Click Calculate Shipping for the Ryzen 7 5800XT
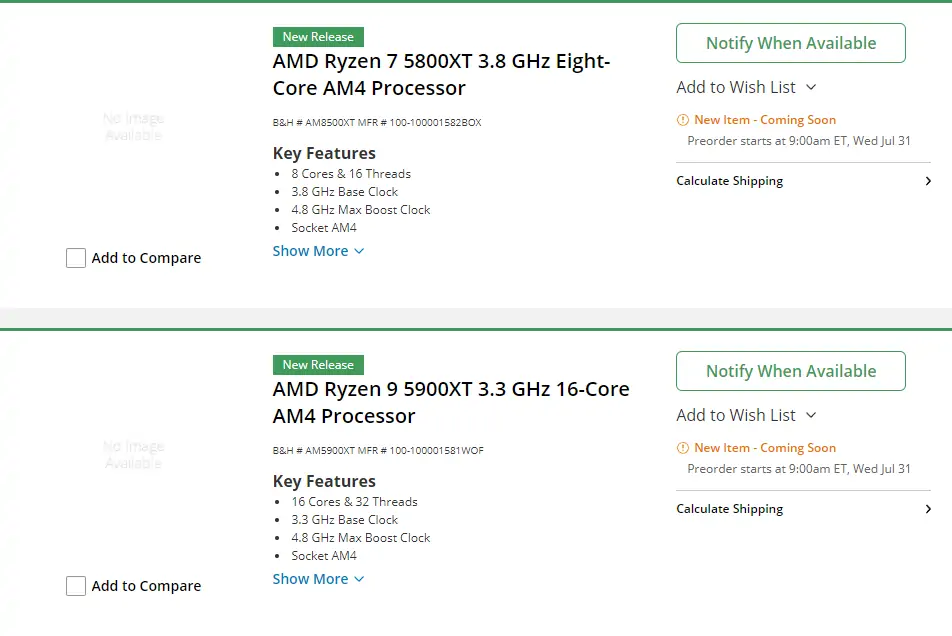 click(803, 181)
